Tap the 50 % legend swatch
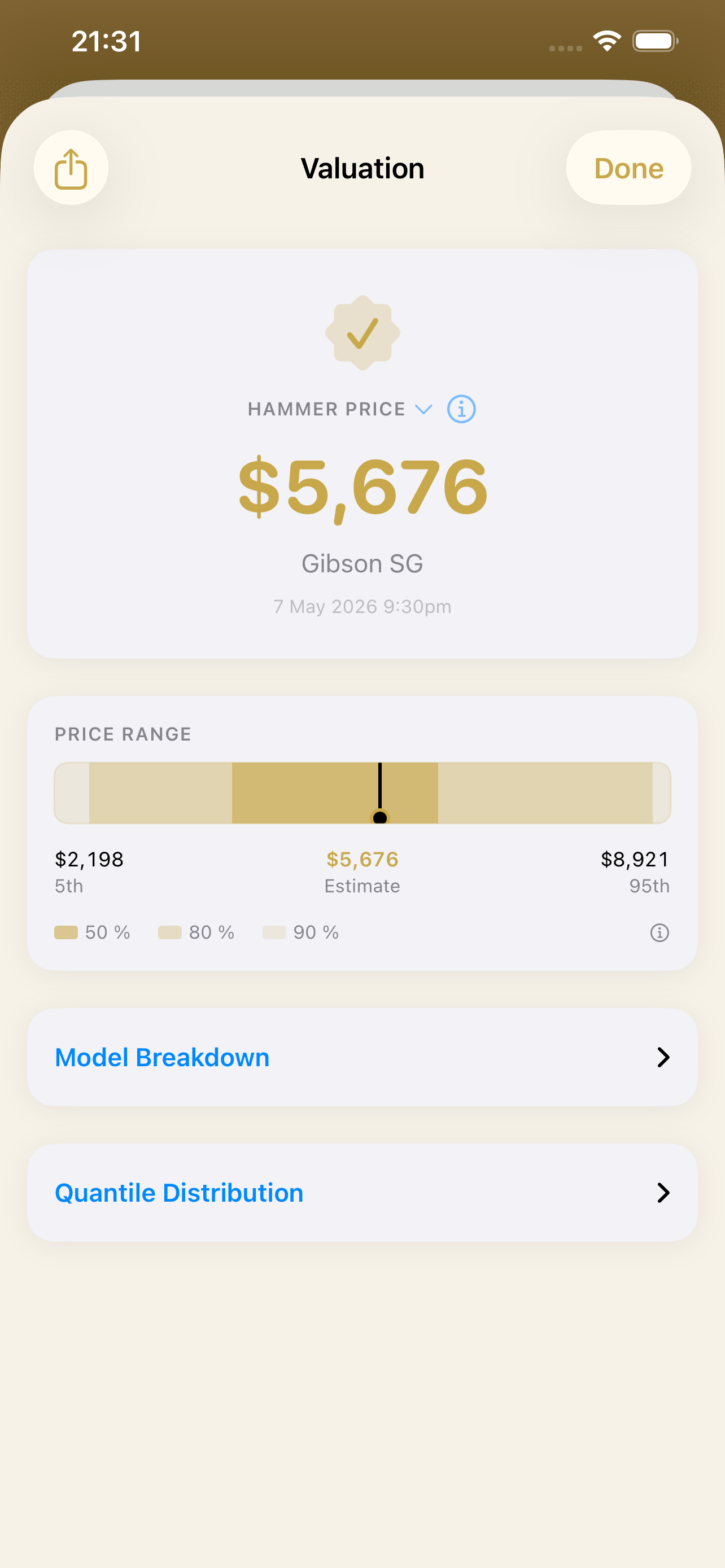This screenshot has width=725, height=1568. pos(67,932)
